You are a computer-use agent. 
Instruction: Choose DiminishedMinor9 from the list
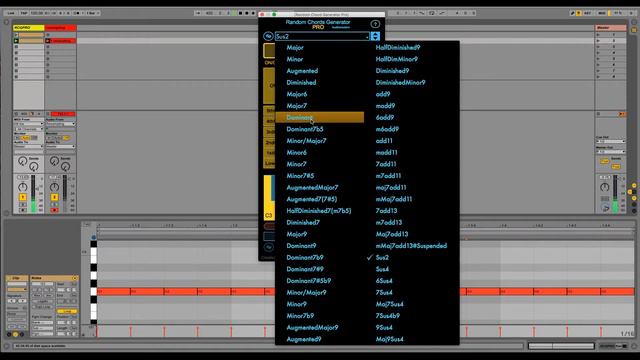coord(400,82)
